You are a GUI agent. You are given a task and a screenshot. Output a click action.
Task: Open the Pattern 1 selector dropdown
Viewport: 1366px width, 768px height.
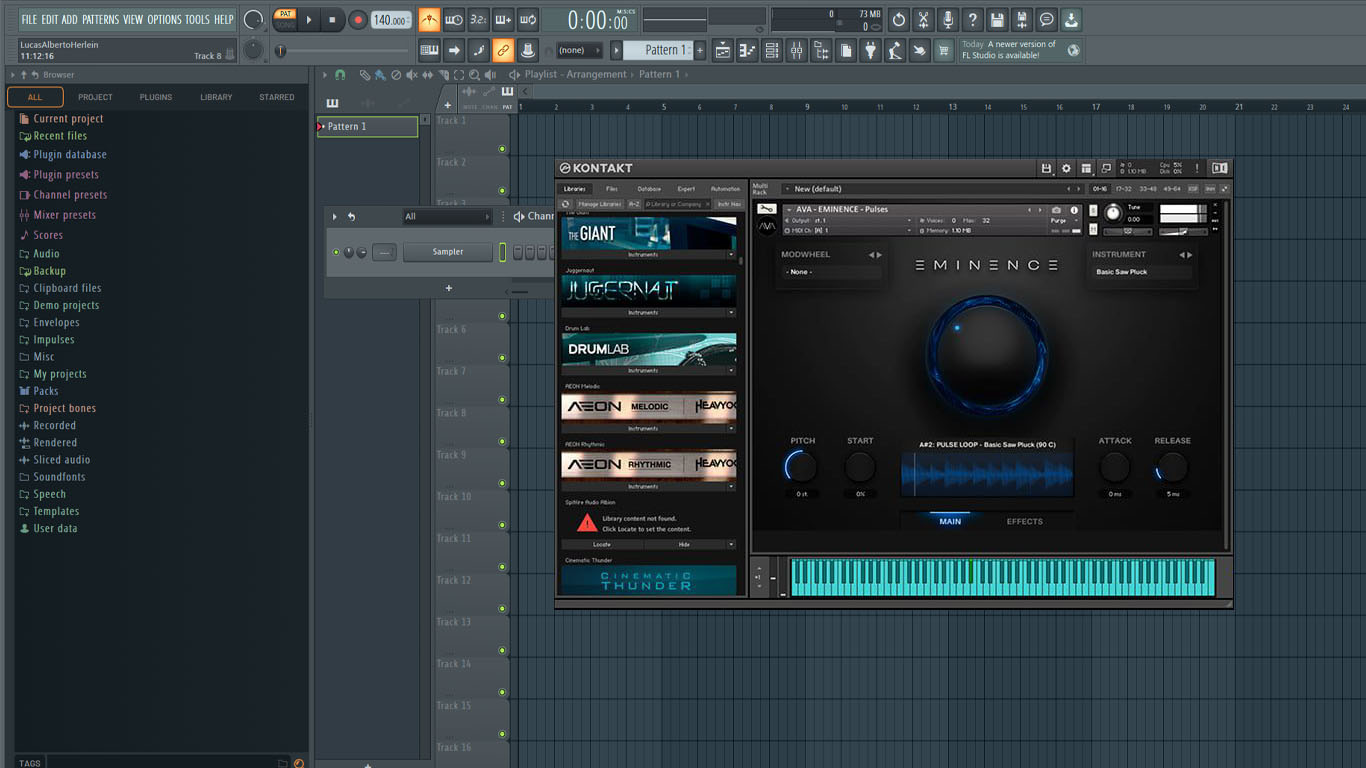657,50
